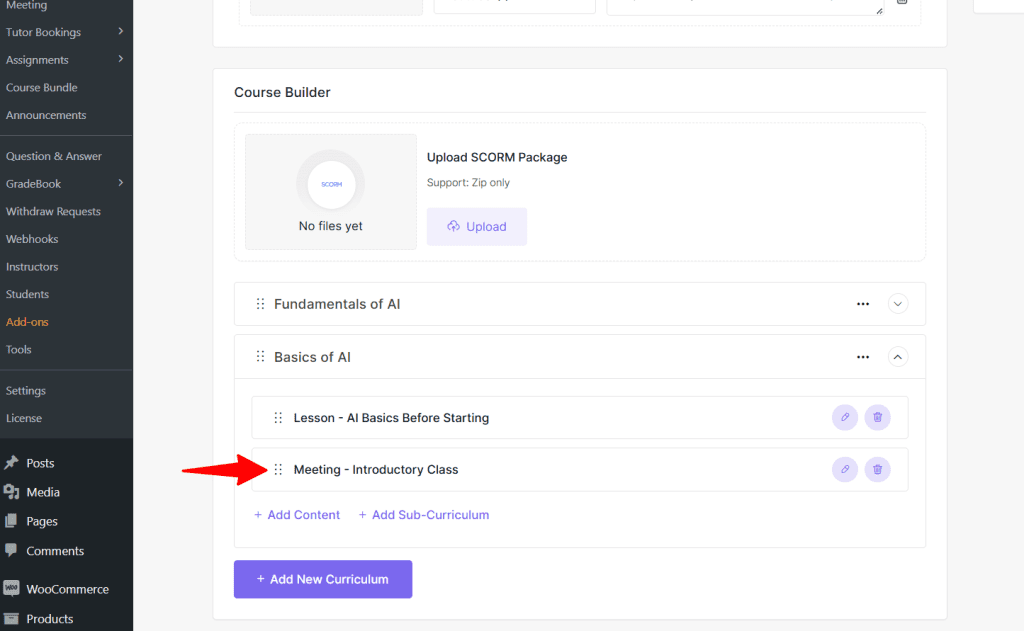The width and height of the screenshot is (1024, 631).
Task: Expand the GradeBook sidebar submenu
Action: [x=120, y=183]
